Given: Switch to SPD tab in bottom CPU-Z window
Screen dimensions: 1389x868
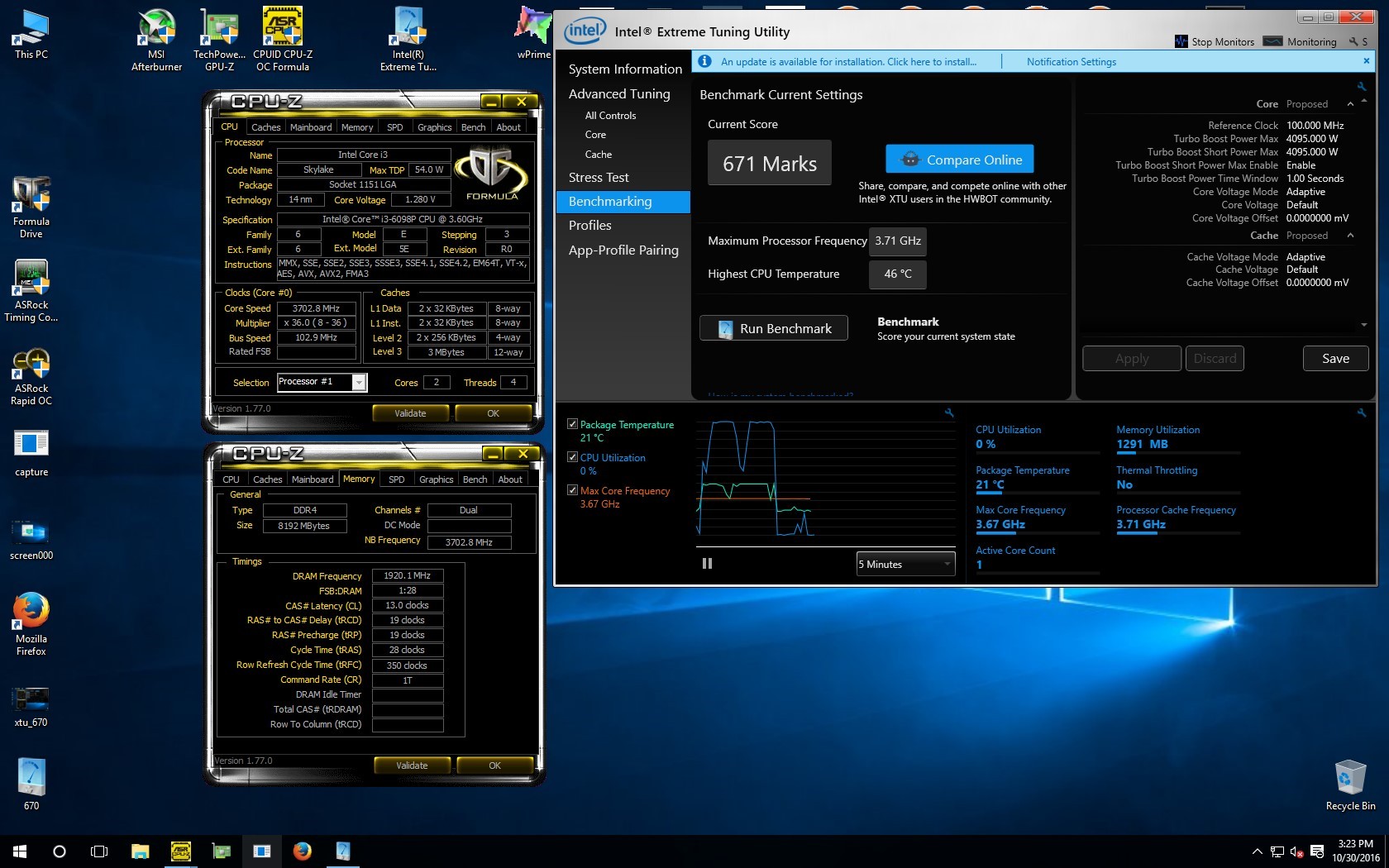Looking at the screenshot, I should click(x=397, y=479).
